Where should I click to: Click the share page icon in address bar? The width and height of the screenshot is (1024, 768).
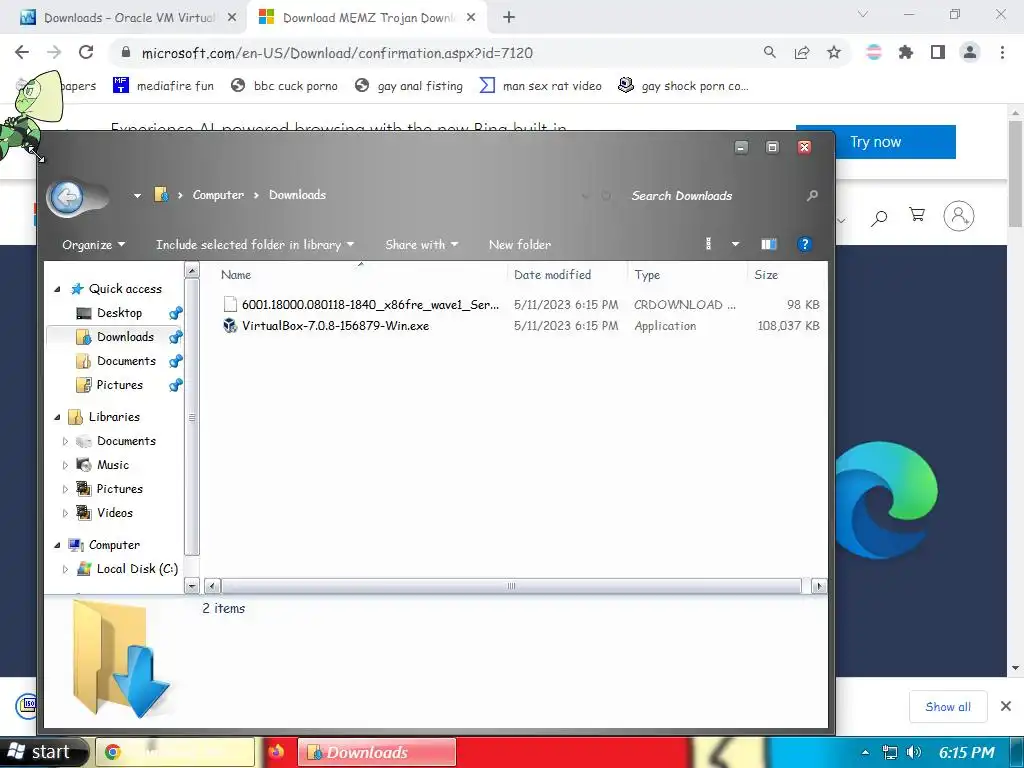802,52
